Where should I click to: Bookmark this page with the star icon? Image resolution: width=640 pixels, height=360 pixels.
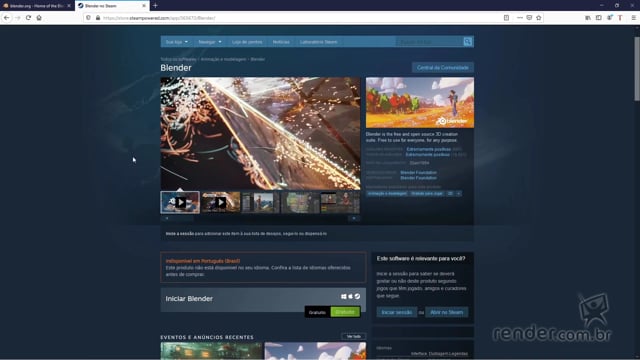pos(539,18)
